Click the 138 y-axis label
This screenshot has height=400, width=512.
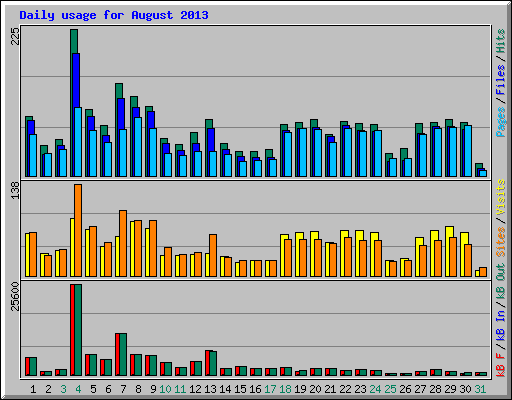[x=15, y=191]
